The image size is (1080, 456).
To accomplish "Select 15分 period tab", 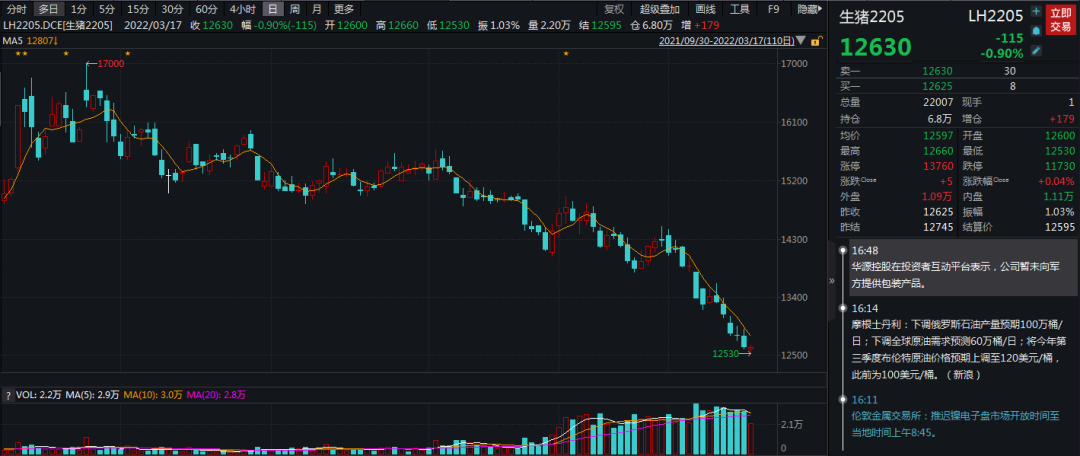I will tap(138, 10).
